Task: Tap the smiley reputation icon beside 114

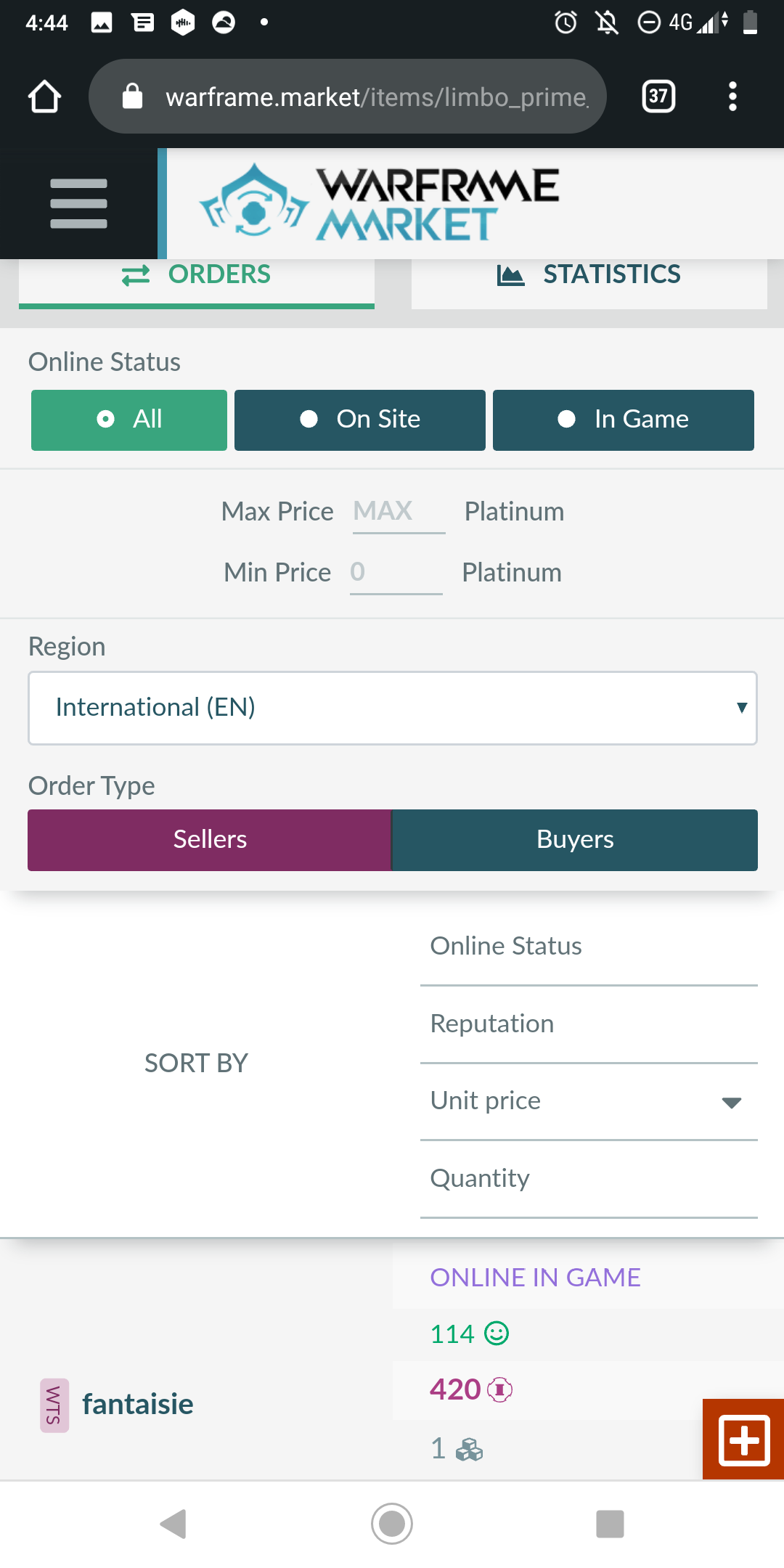Action: tap(497, 1334)
